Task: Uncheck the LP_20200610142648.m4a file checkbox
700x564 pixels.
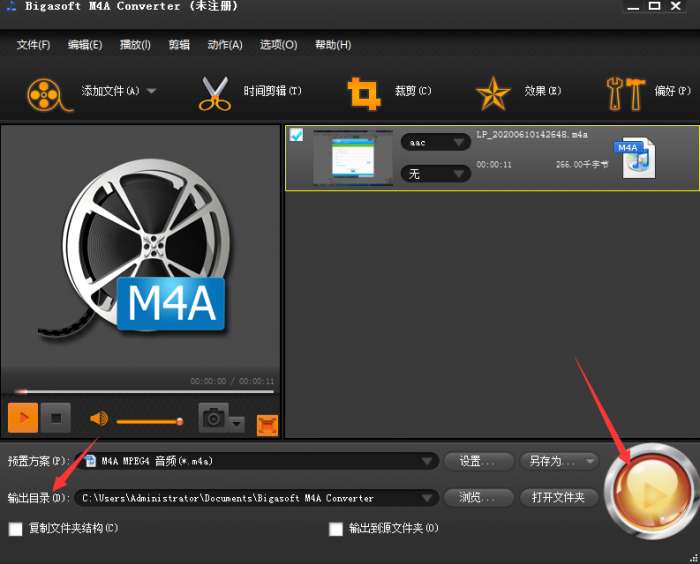Action: tap(296, 135)
